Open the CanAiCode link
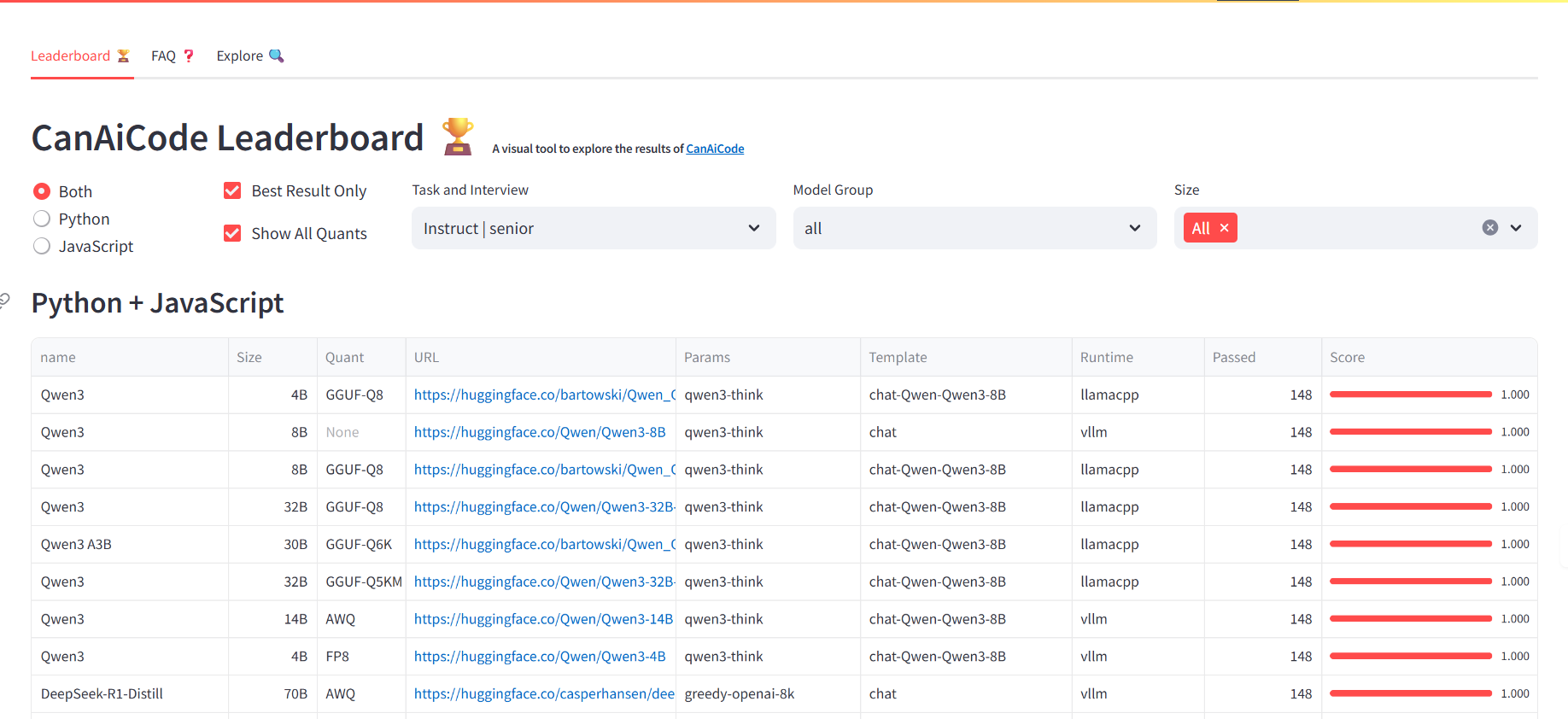The height and width of the screenshot is (719, 1568). 715,149
